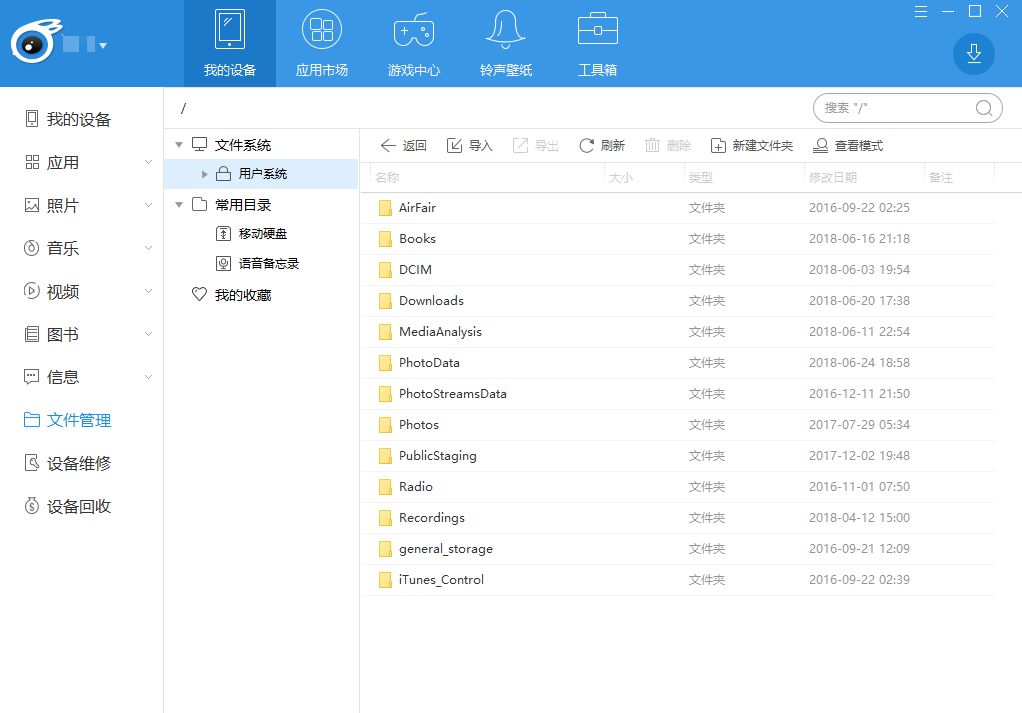Screen dimensions: 1022x713
Task: Select the Books folder
Action: (x=677, y=239)
